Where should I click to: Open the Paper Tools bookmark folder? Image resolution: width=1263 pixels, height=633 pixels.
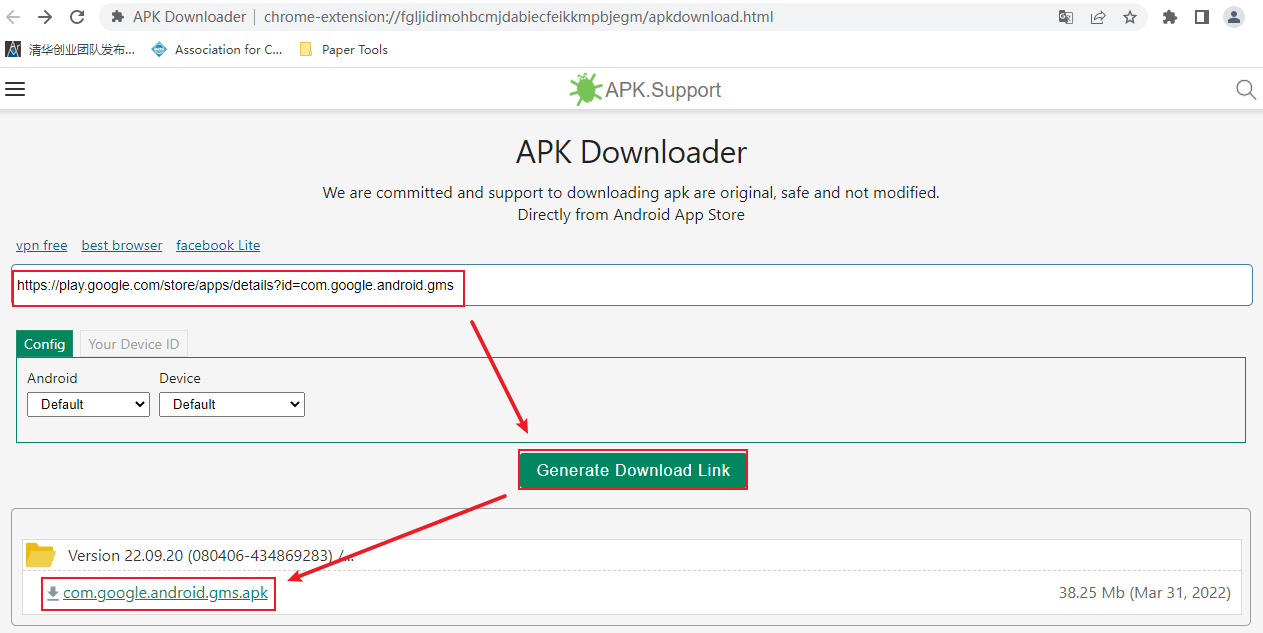[344, 49]
